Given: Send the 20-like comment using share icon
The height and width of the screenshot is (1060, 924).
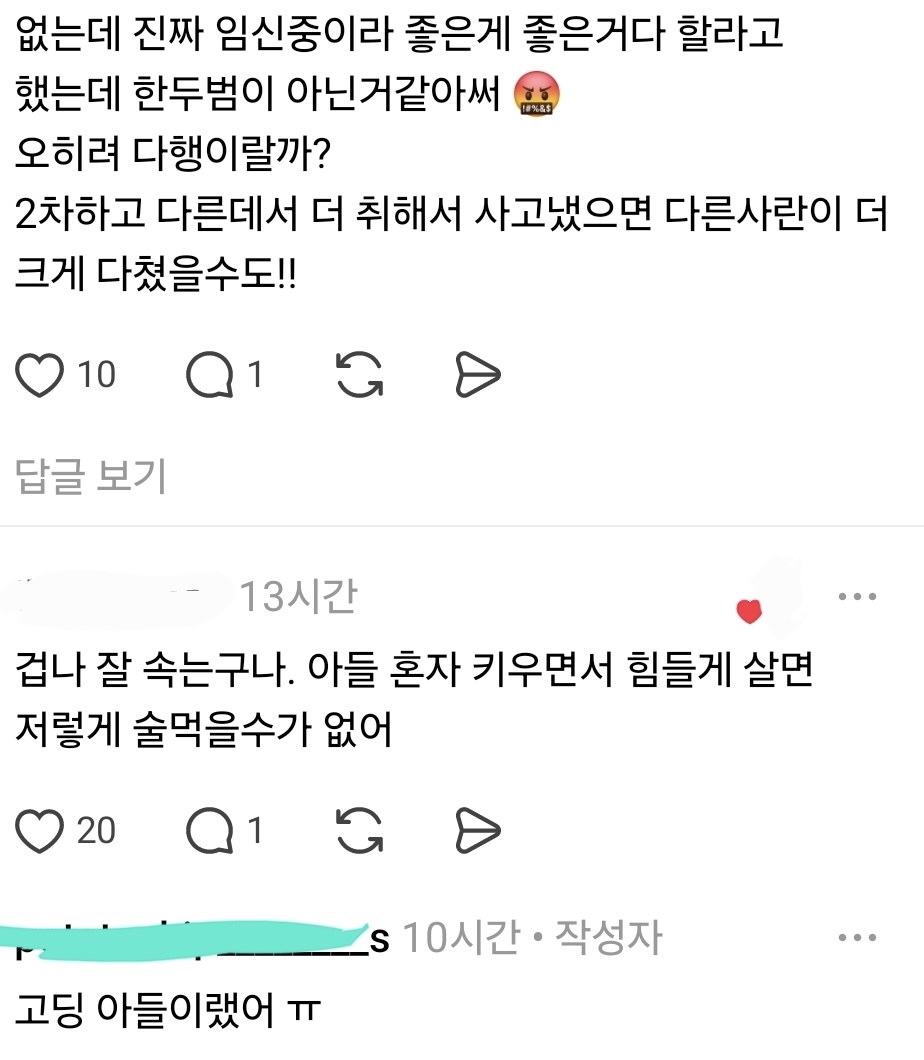Looking at the screenshot, I should coord(477,830).
